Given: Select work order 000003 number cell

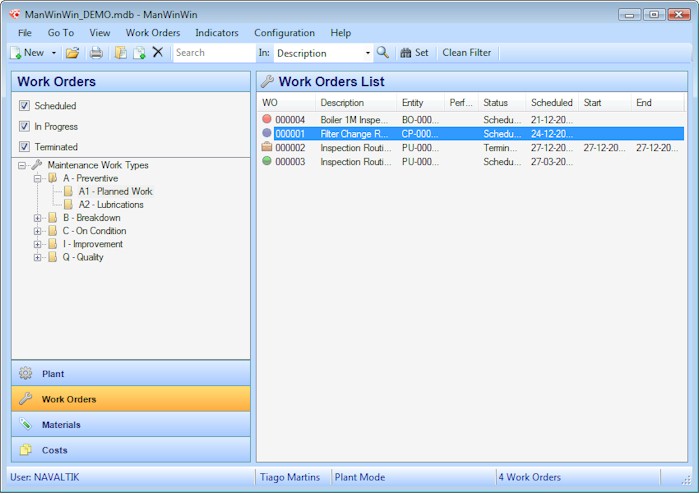Looking at the screenshot, I should pos(290,162).
